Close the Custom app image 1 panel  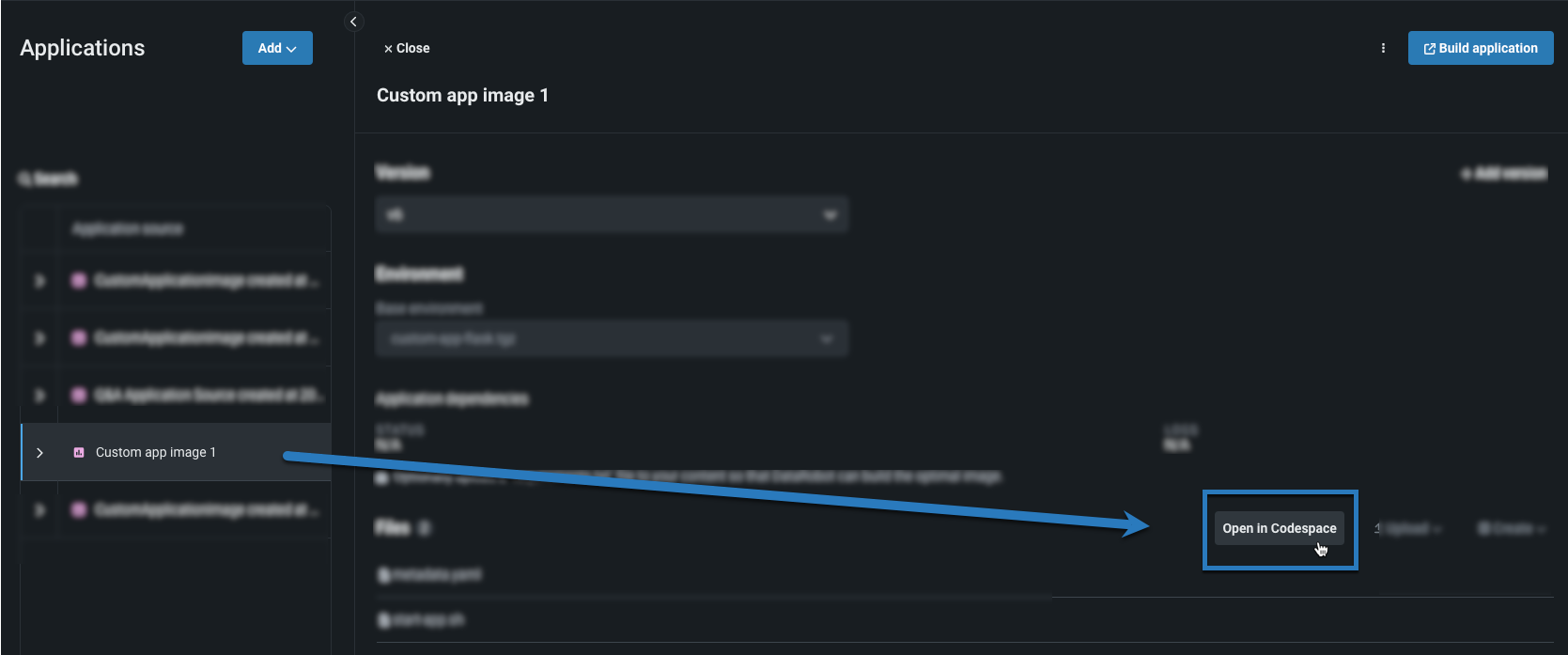pos(407,48)
